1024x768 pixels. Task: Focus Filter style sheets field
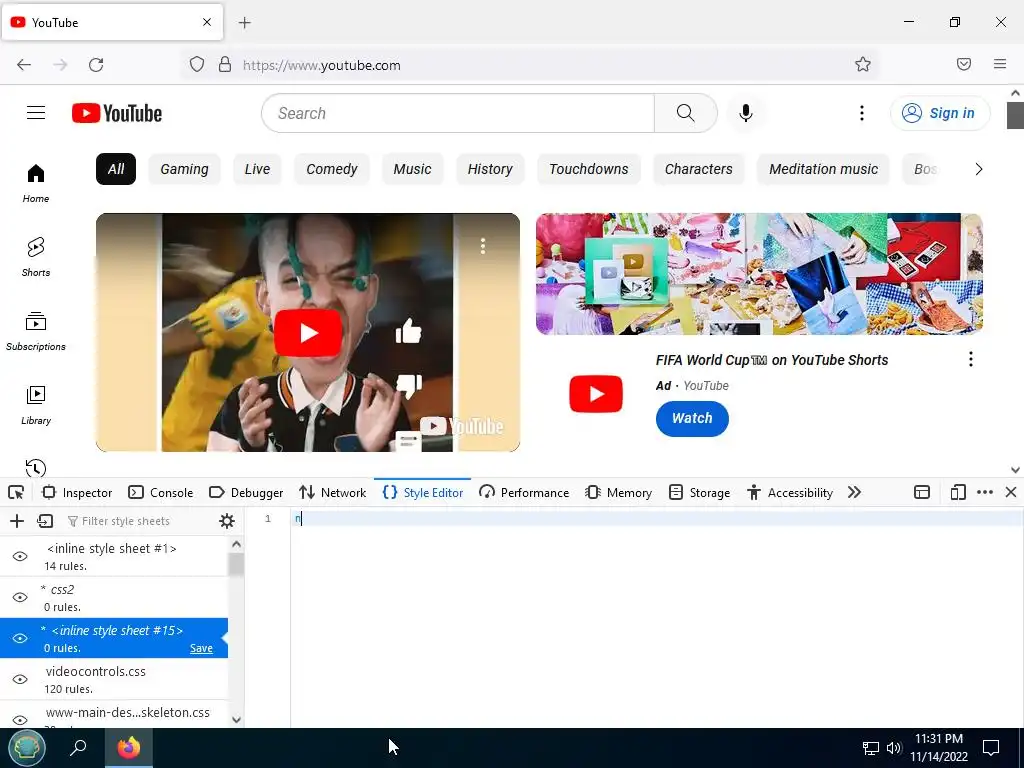pos(137,521)
